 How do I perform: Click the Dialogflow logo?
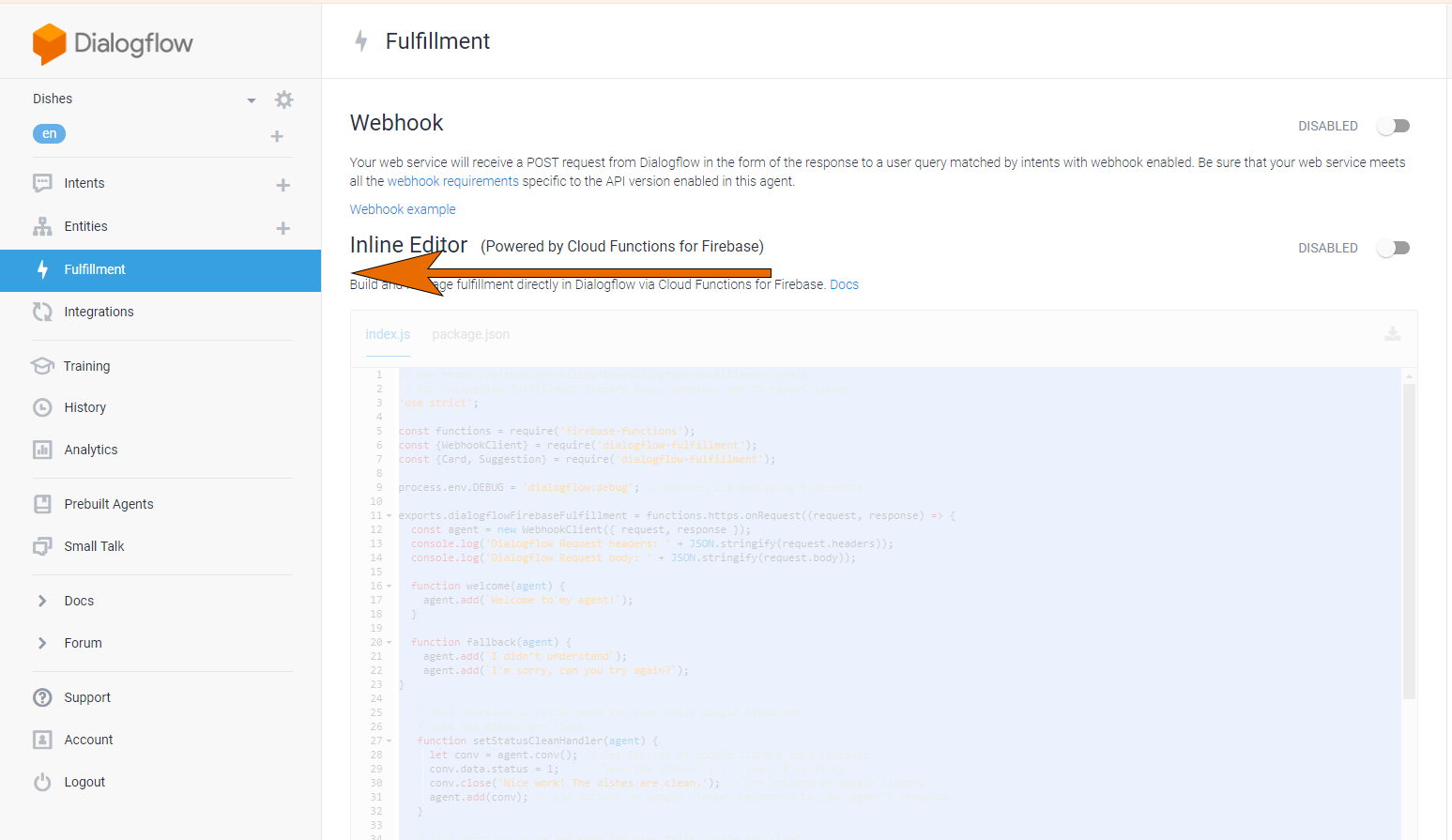(x=113, y=43)
